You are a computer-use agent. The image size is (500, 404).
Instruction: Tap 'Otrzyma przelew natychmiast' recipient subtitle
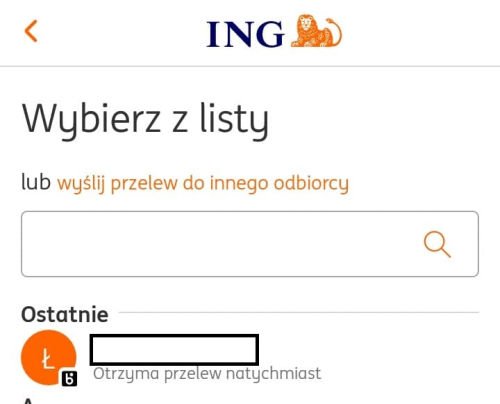point(207,374)
